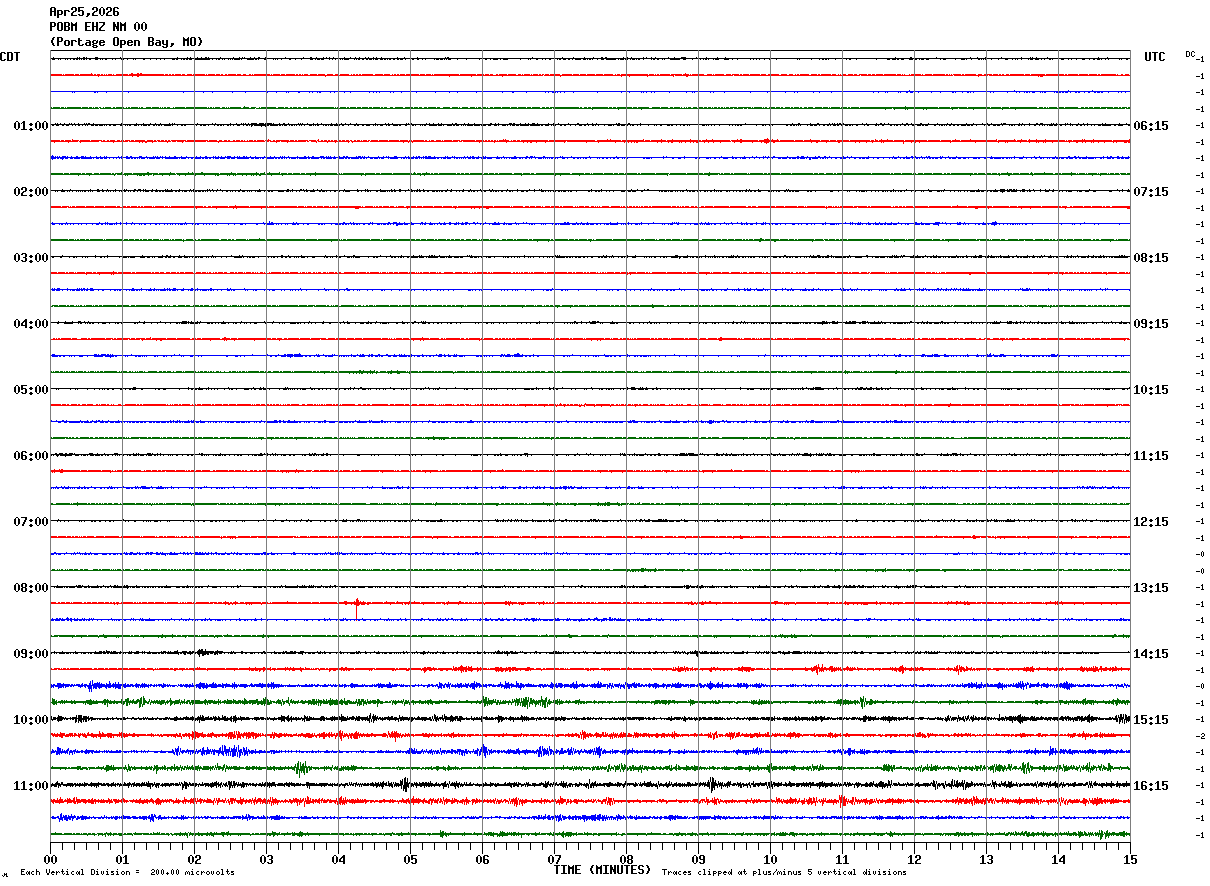The width and height of the screenshot is (1210, 886).
Task: Click minute tick label 11 on the axis
Action: [842, 859]
